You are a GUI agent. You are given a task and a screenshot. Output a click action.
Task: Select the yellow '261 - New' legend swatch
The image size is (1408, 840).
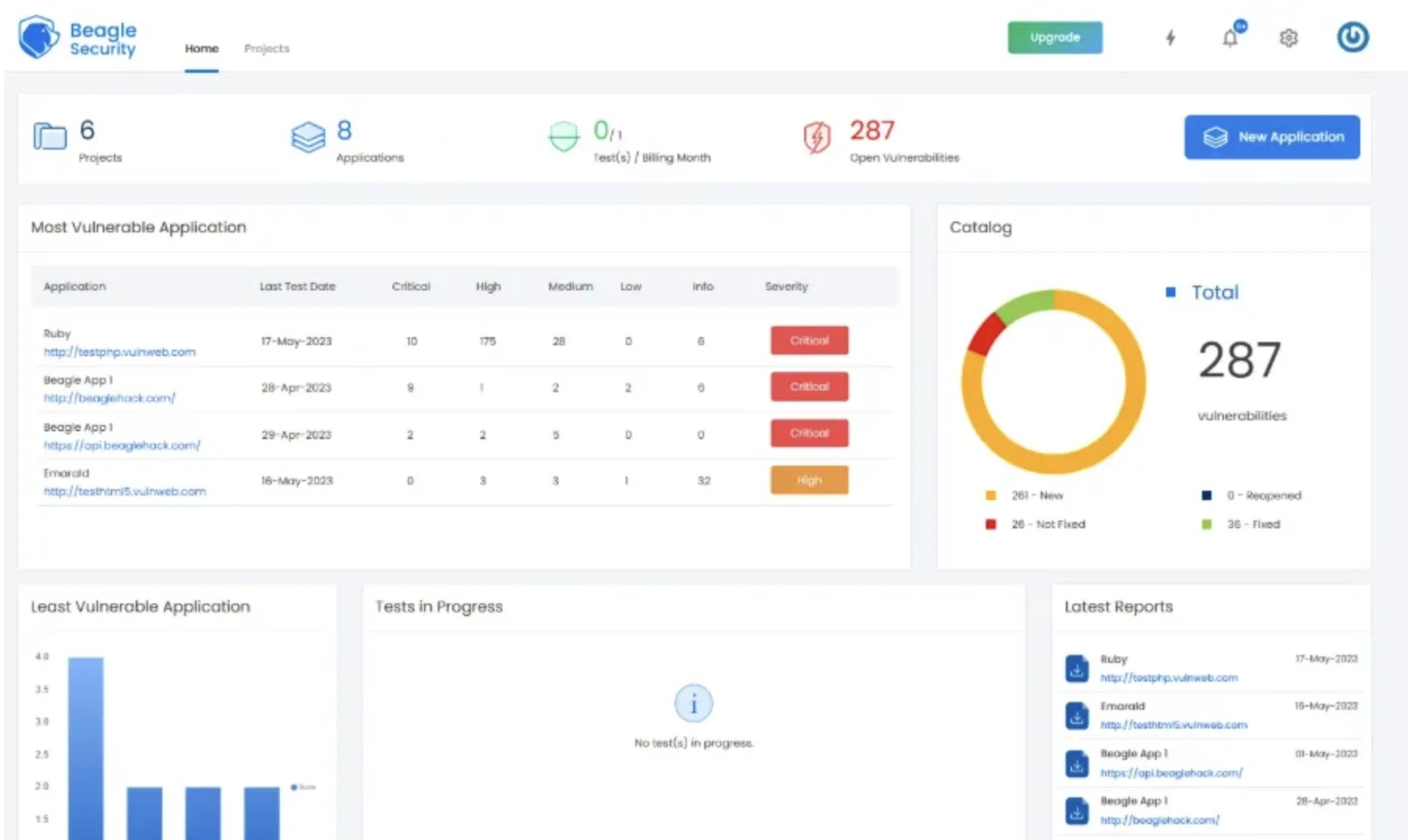click(x=992, y=495)
